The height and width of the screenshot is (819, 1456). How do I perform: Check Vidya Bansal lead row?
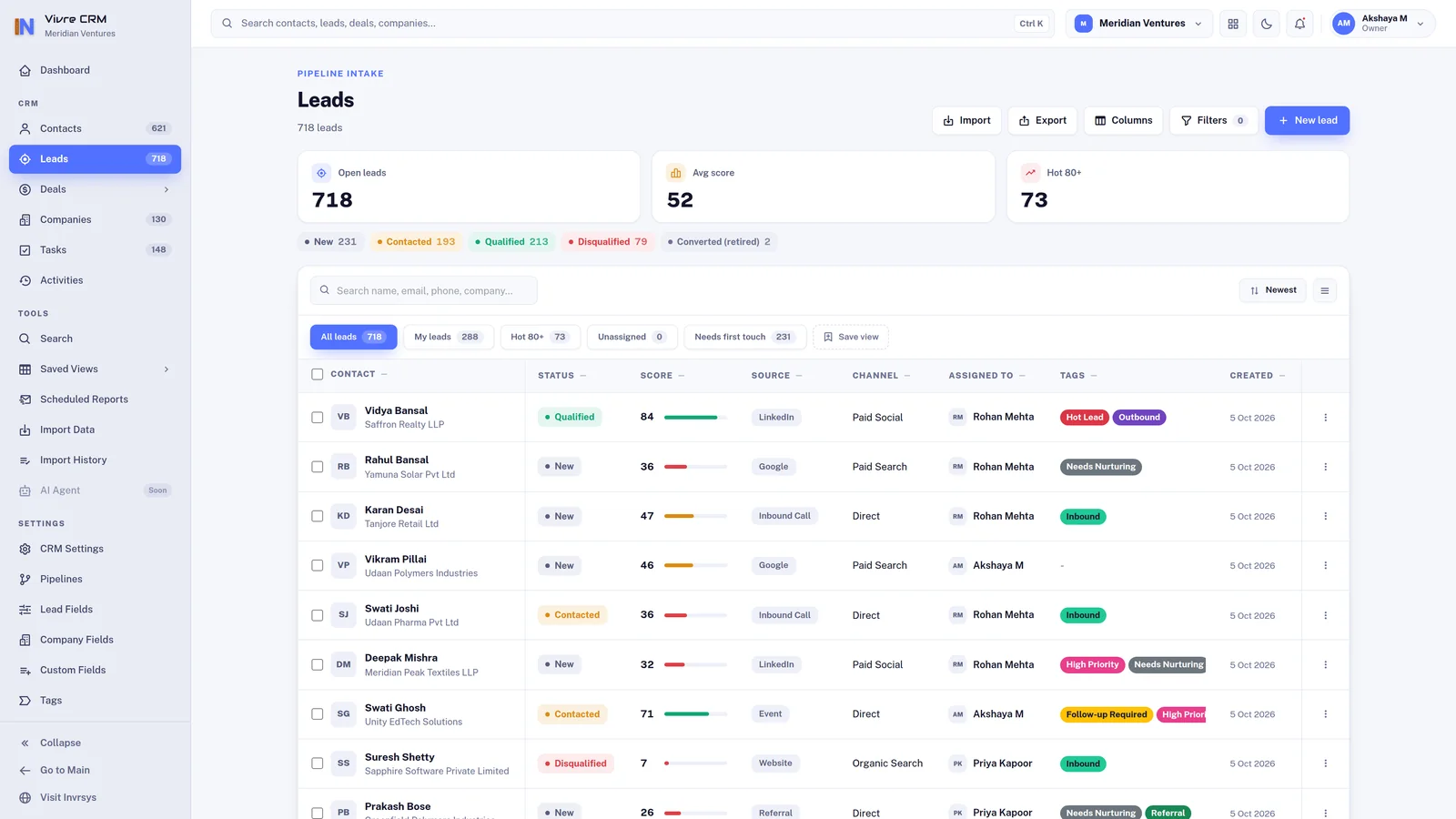[317, 418]
